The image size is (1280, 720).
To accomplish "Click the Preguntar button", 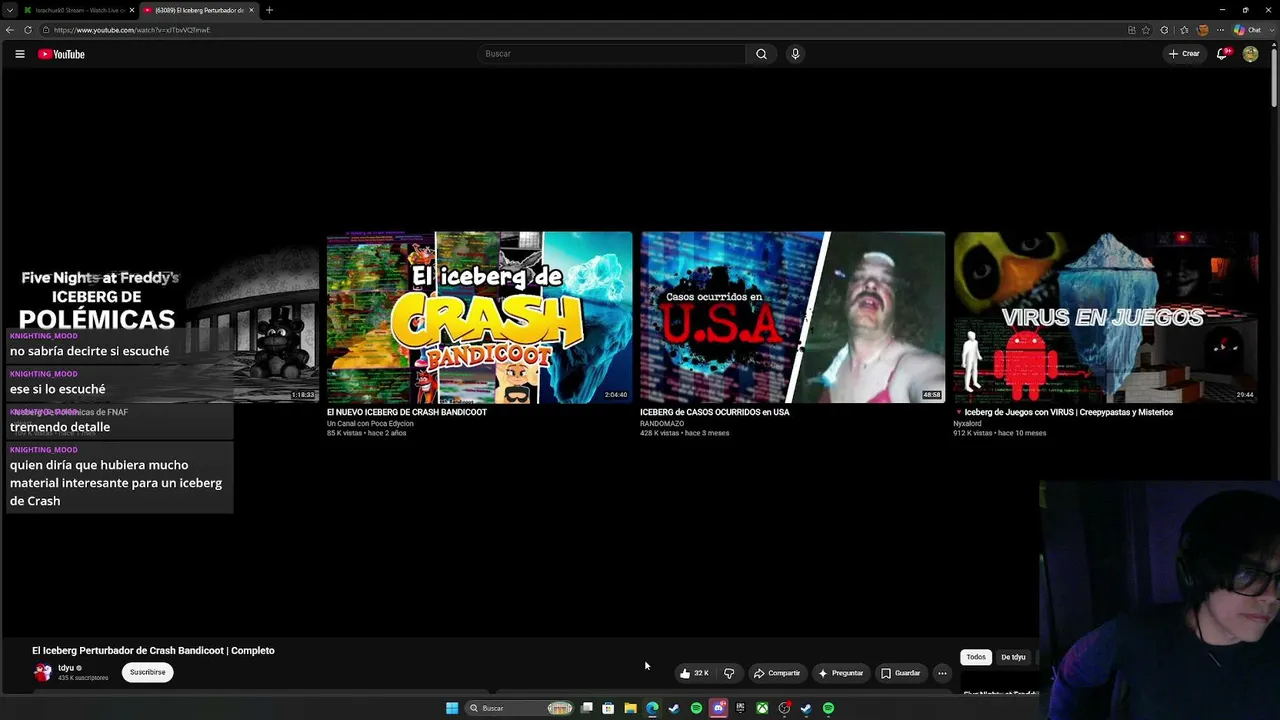I will pyautogui.click(x=840, y=673).
